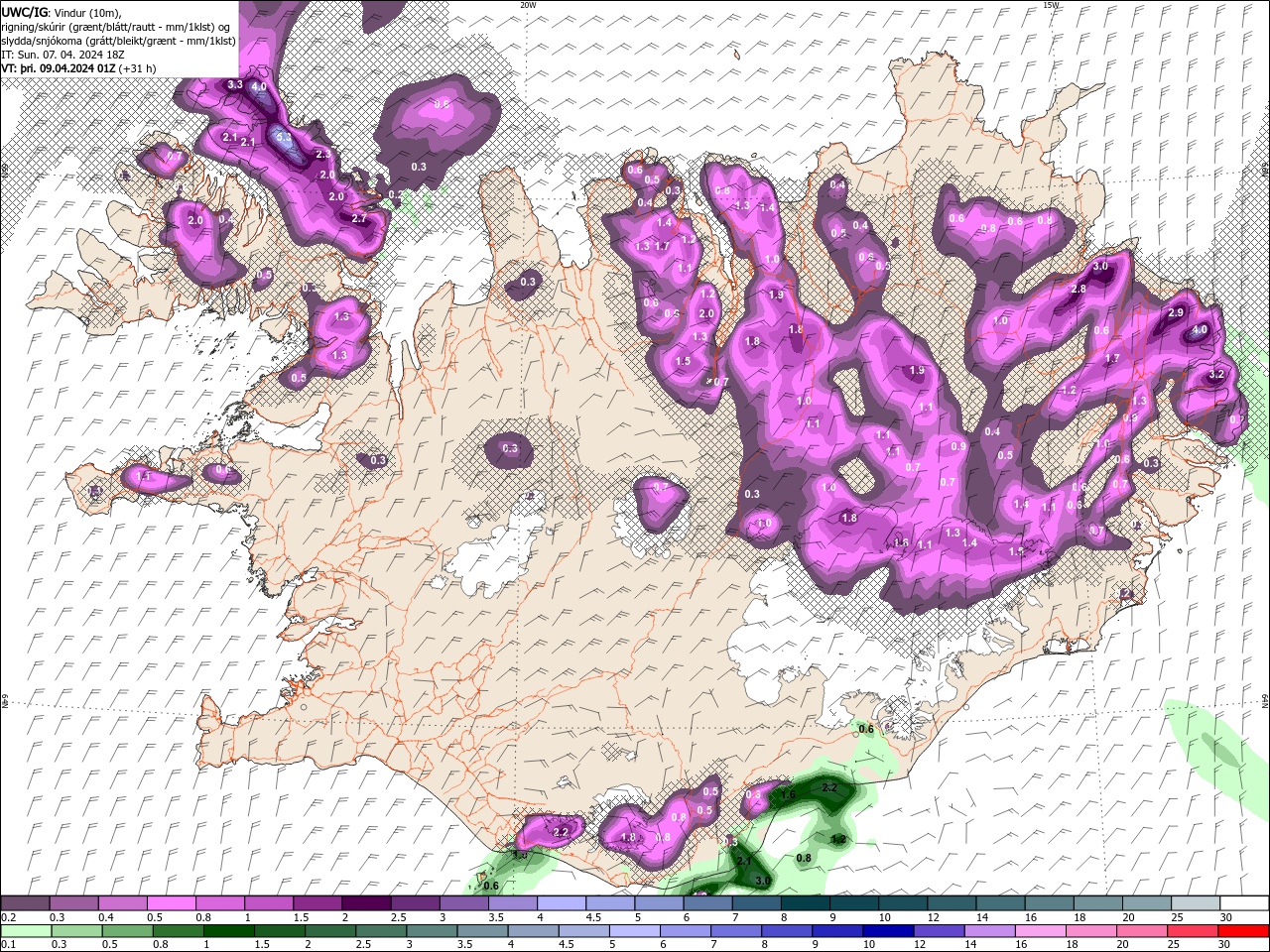Select the light pink rain swatch labeled 16
This screenshot has width=1270, height=952.
coord(1039,931)
